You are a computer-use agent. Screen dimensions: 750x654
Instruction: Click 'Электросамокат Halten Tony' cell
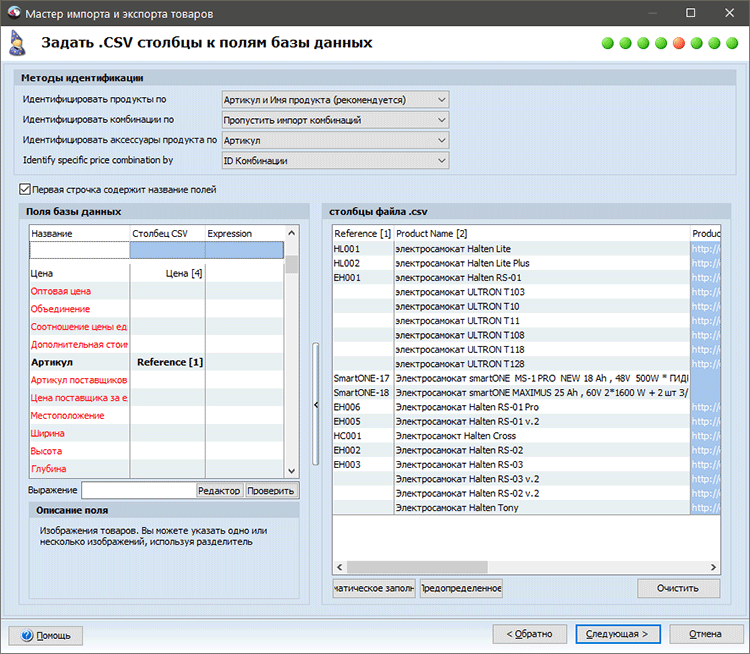click(x=542, y=508)
